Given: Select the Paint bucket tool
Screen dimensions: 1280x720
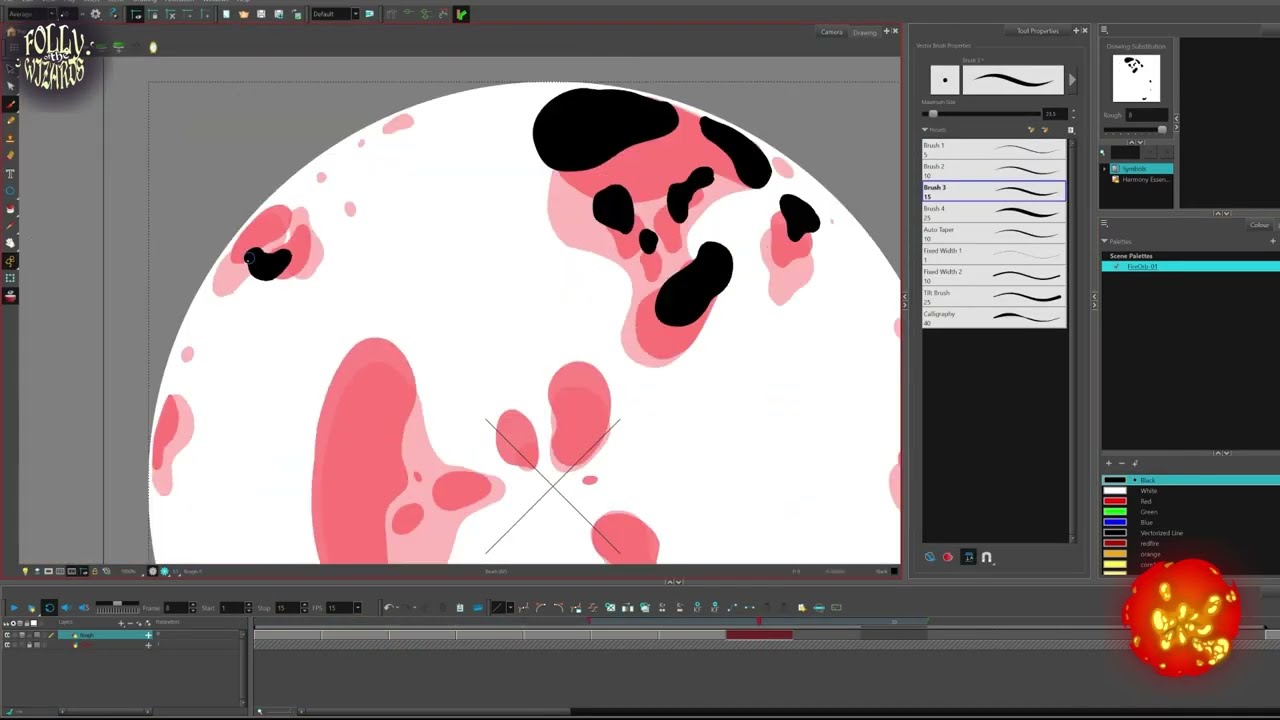Looking at the screenshot, I should pyautogui.click(x=11, y=208).
